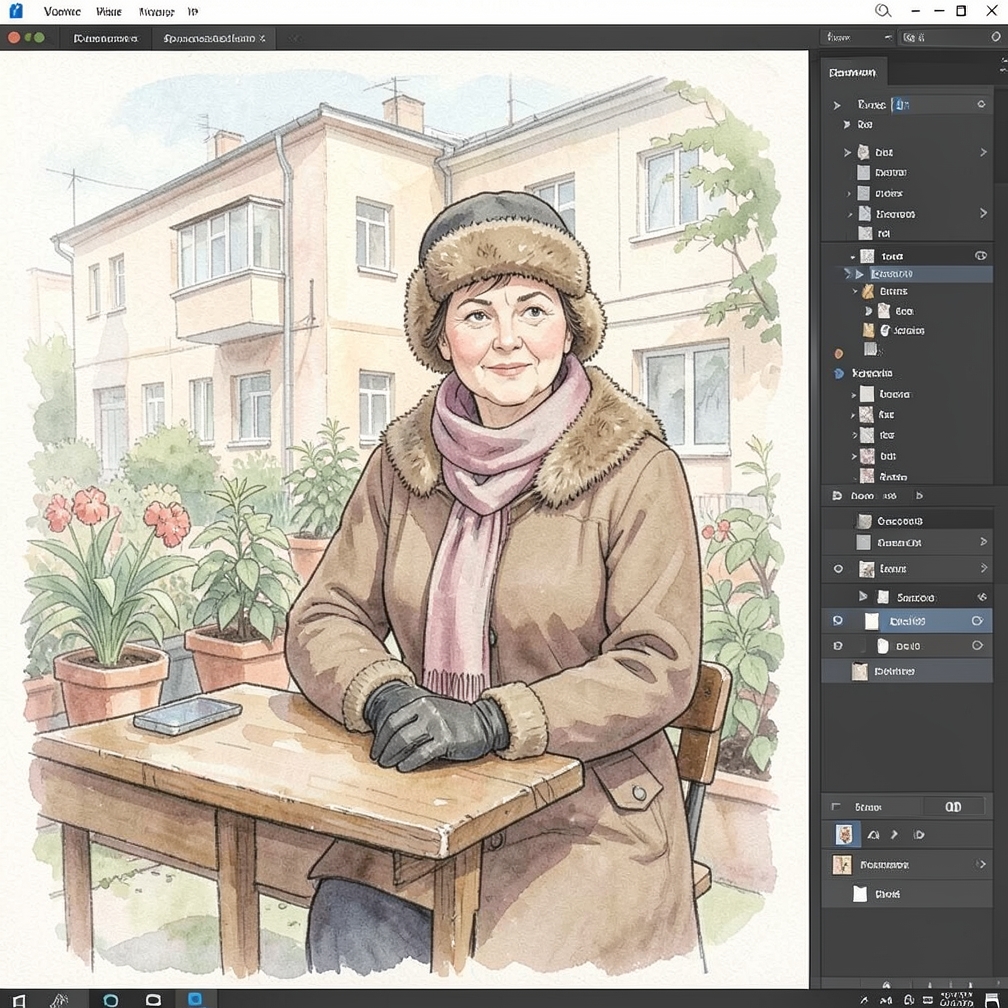Click the second taskbar icon next to Start
This screenshot has width=1008, height=1008.
click(x=59, y=1000)
